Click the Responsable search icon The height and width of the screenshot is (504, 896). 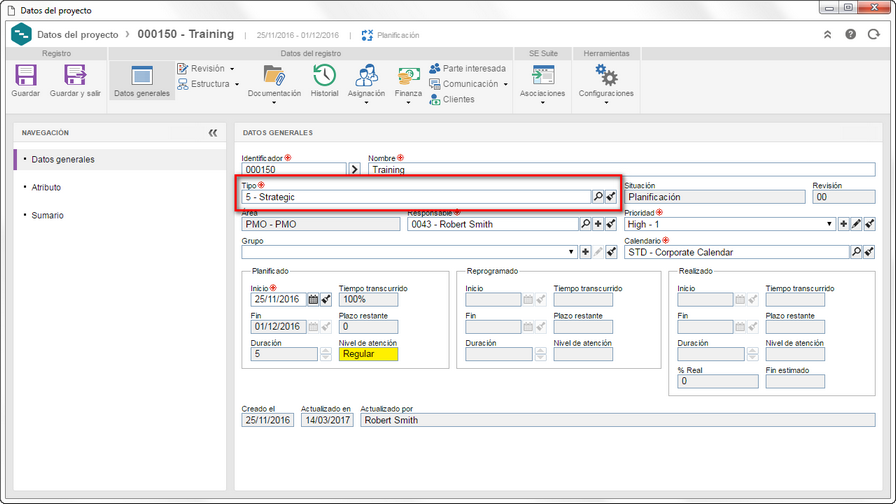click(x=585, y=224)
